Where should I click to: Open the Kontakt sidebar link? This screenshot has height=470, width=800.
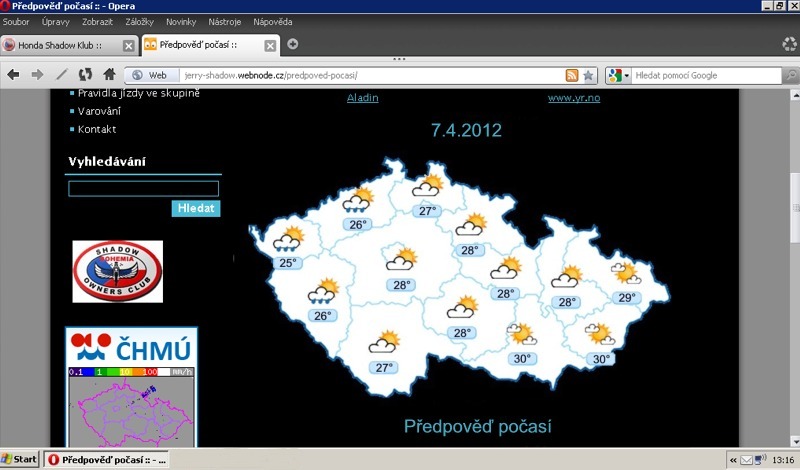[97, 129]
